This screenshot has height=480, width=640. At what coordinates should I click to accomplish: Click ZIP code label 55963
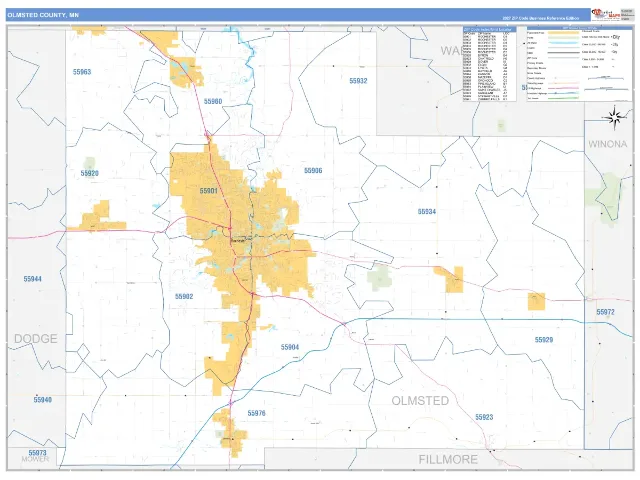tap(82, 72)
